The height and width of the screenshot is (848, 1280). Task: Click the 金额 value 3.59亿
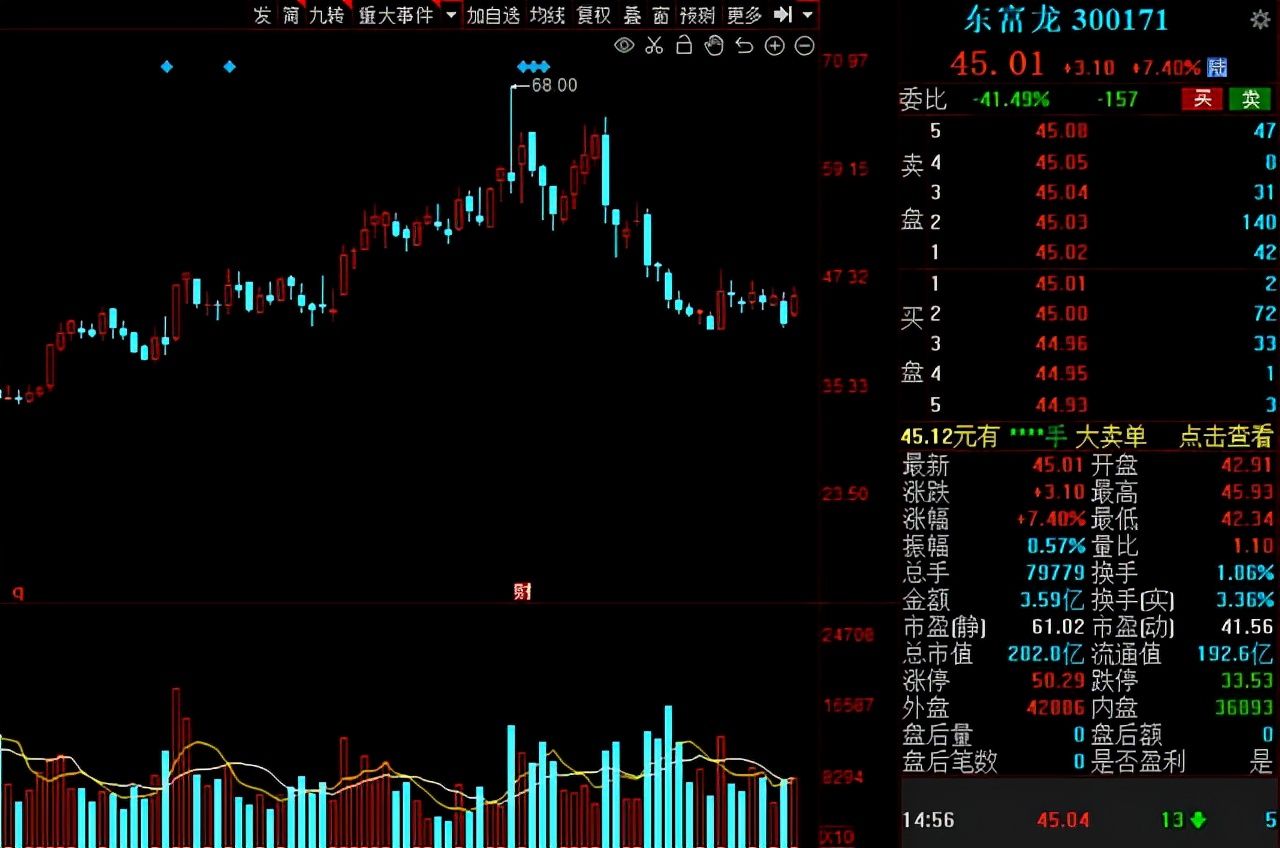[1052, 600]
